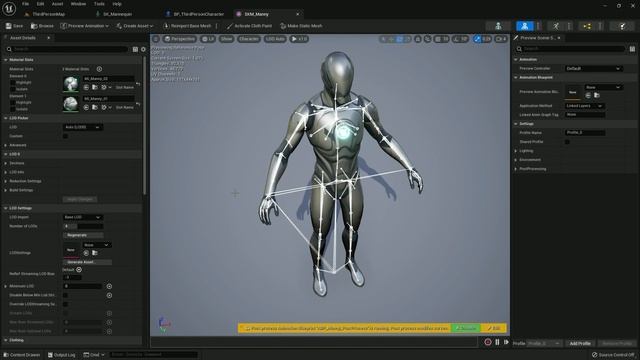Toggle Disable Below Min Lod Stripping checkbox

click(x=65, y=295)
